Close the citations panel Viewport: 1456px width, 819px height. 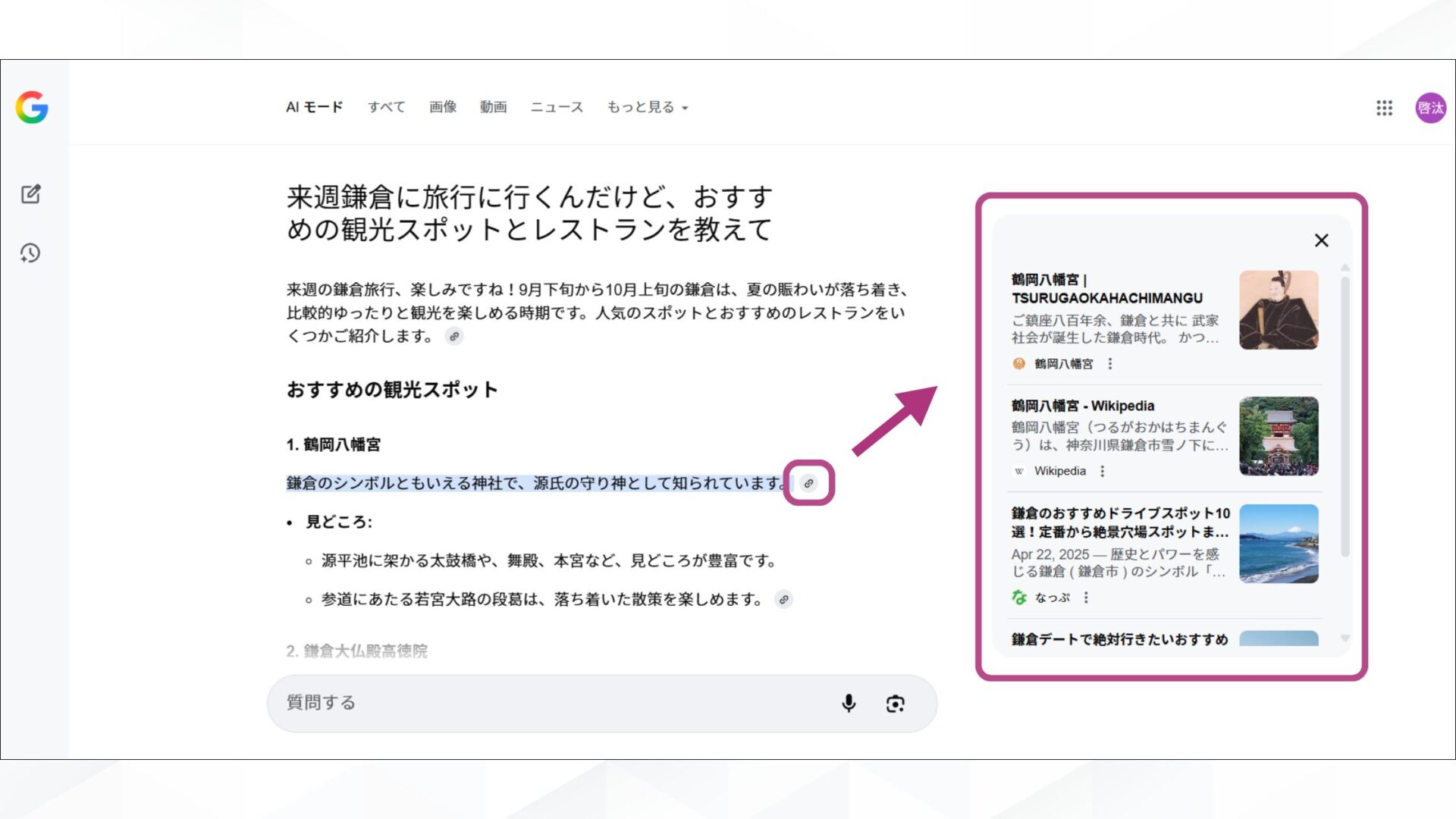pyautogui.click(x=1321, y=240)
